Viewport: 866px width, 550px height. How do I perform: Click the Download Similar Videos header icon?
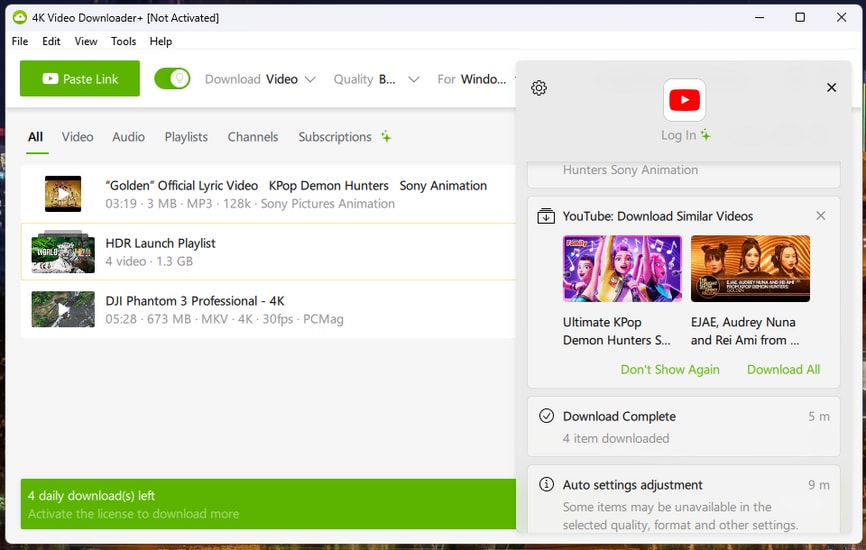(x=546, y=216)
